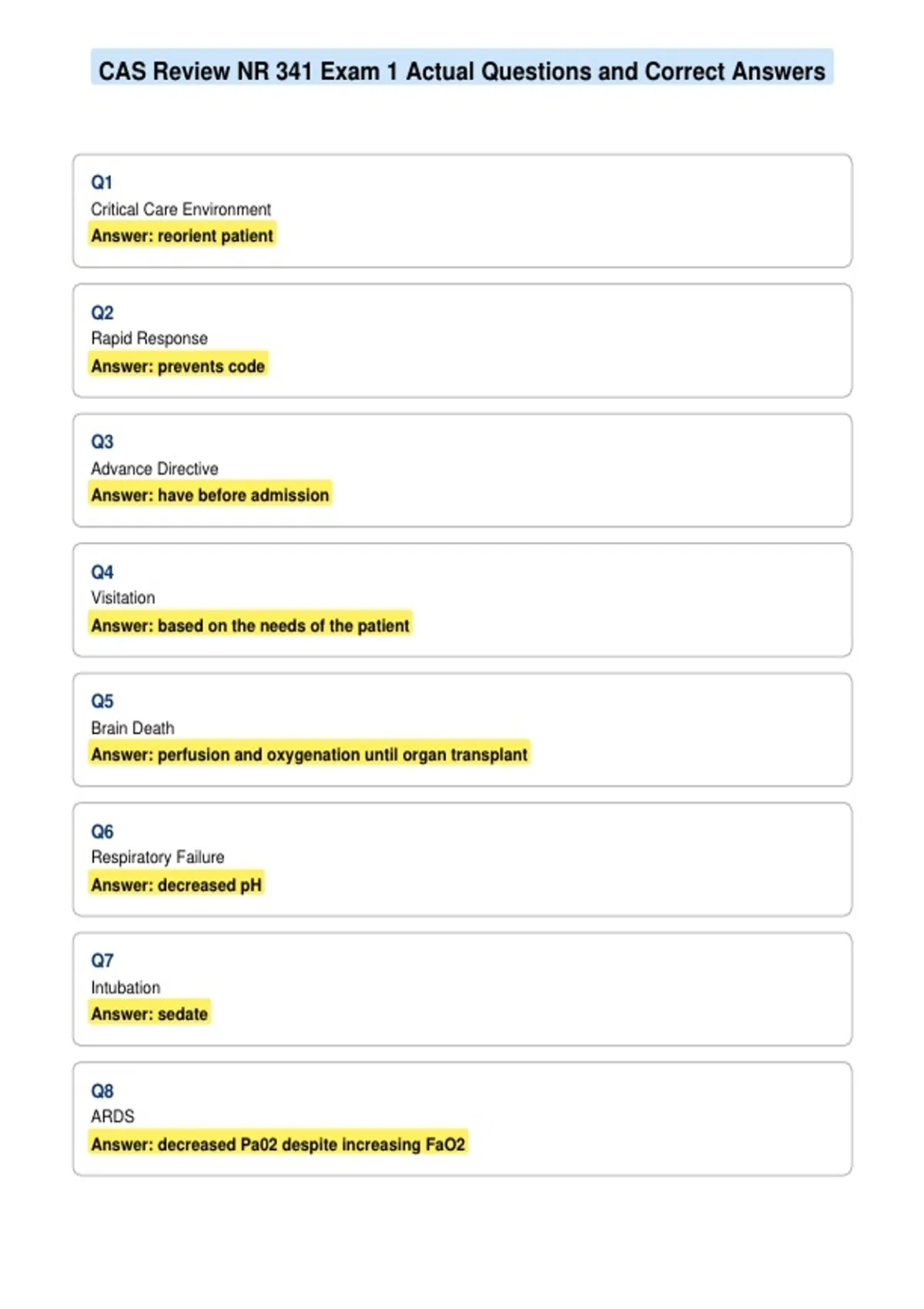Click the 'Critical Care Environment' text
The width and height of the screenshot is (924, 1309).
tap(181, 209)
